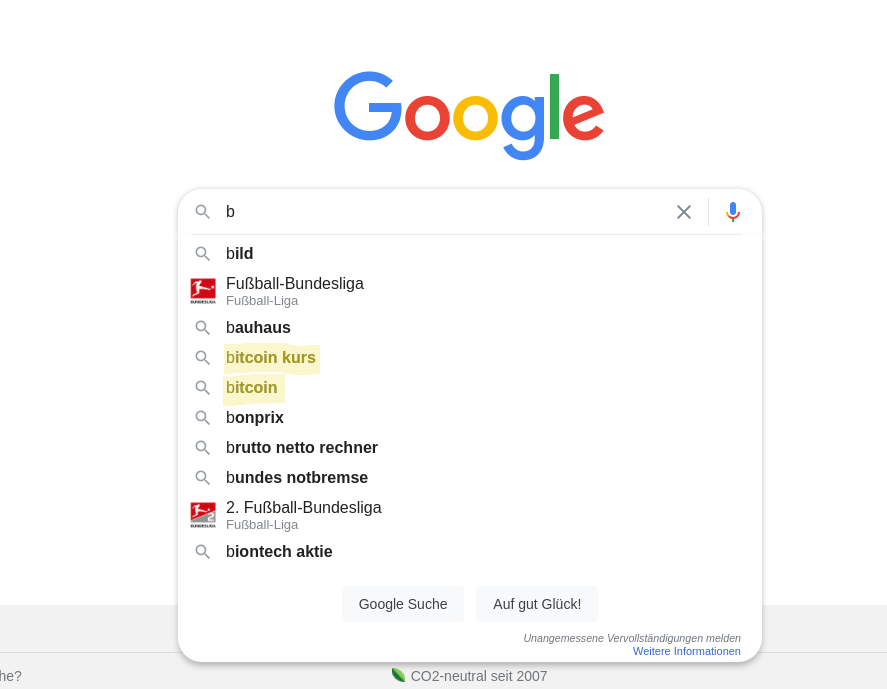Click the green leaf CO2-neutral icon
This screenshot has width=887, height=689.
click(x=398, y=675)
